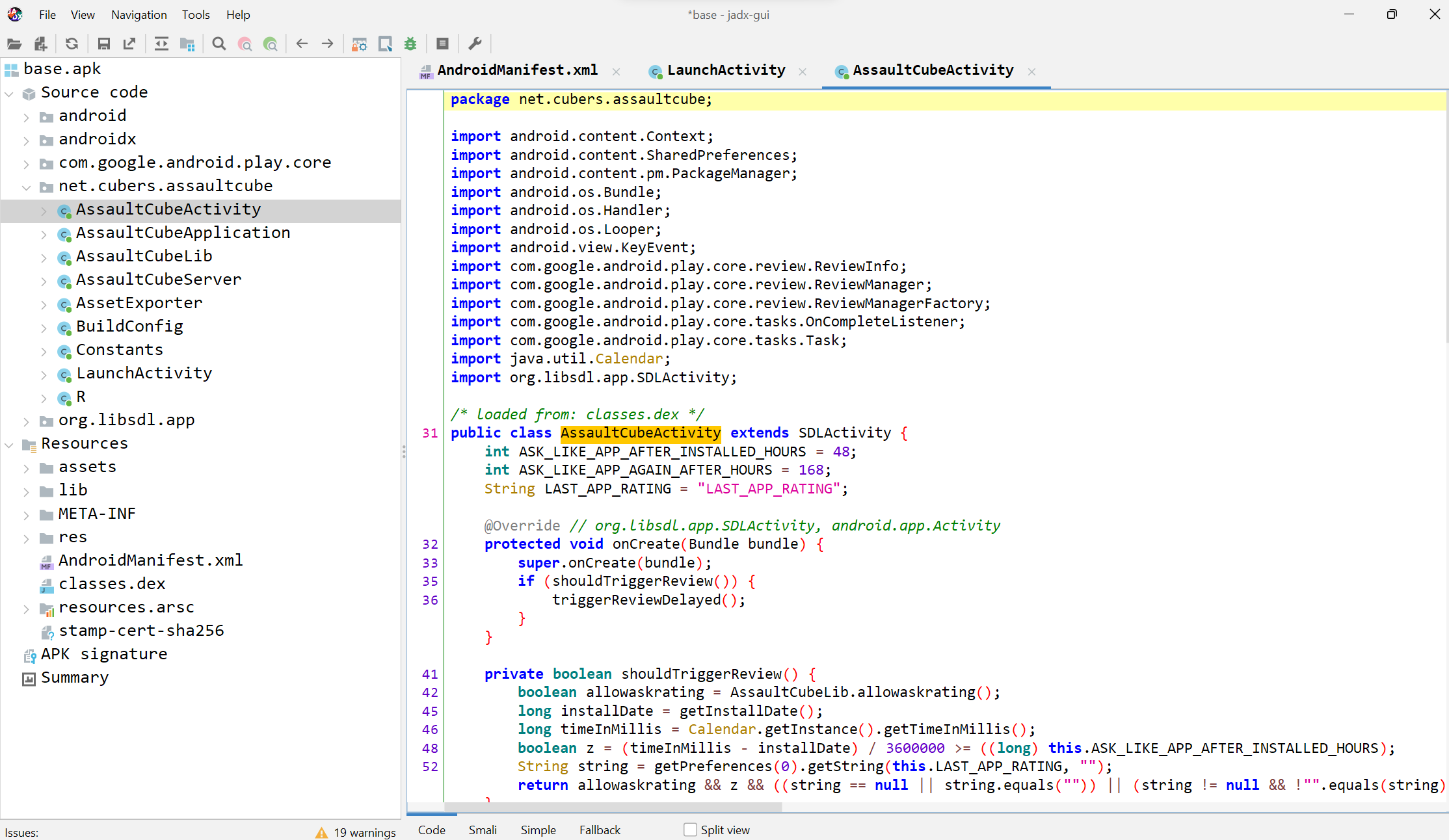Toggle flatten packages toolbar icon

point(187,44)
